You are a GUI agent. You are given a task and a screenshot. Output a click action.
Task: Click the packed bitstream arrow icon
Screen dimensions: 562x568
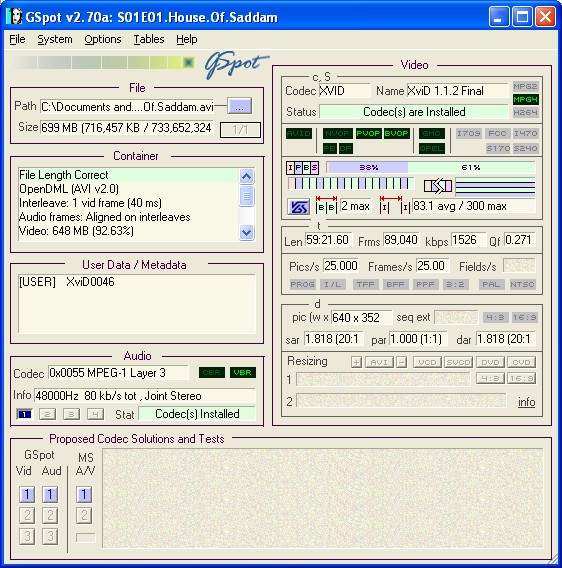point(438,186)
